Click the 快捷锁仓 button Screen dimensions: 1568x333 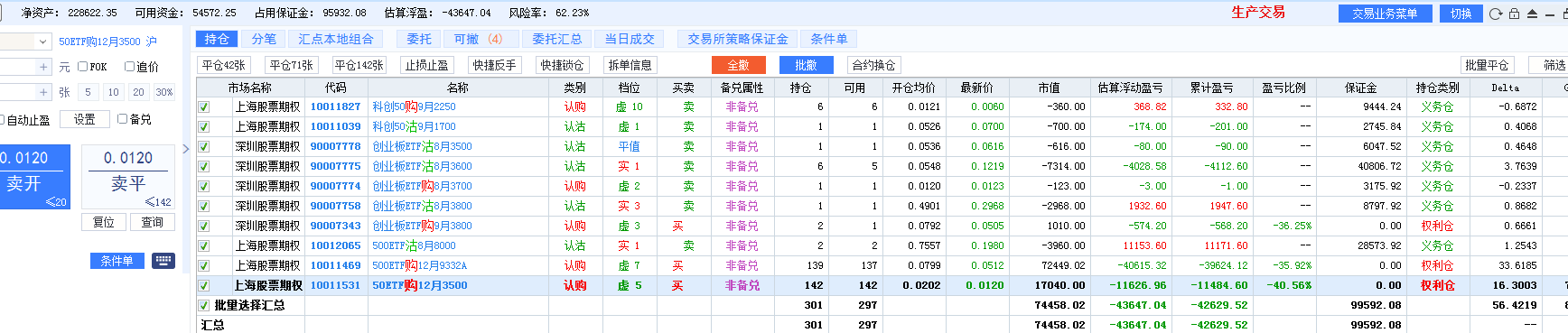(563, 65)
